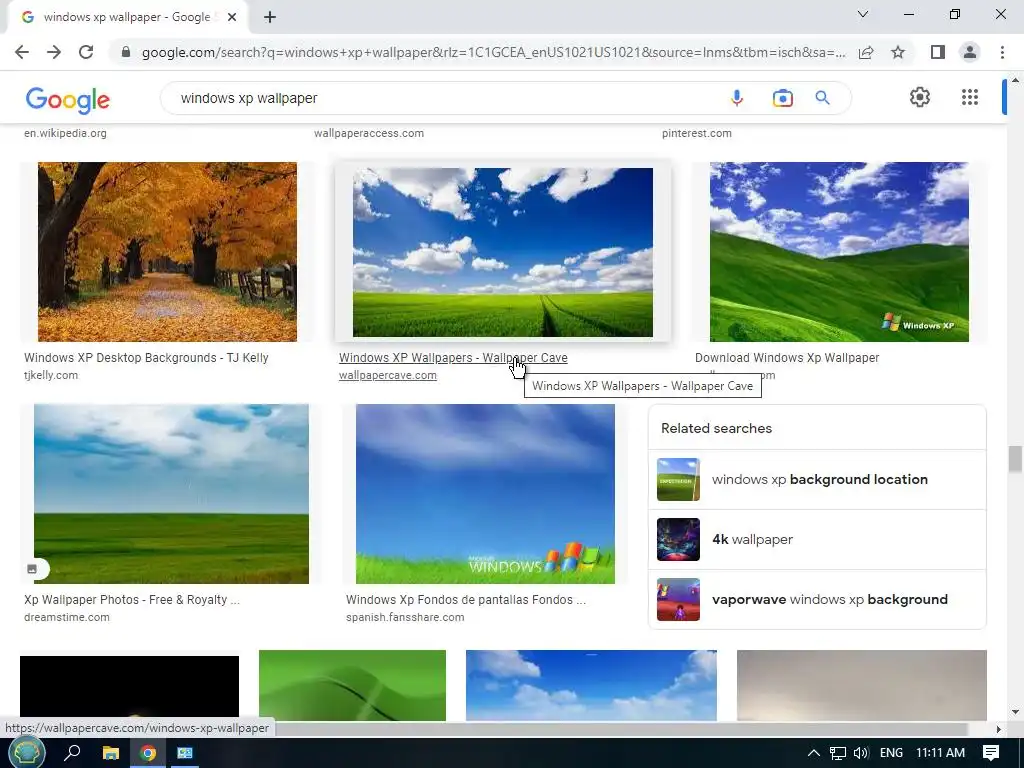Click the vertical scrollbar thumb
The height and width of the screenshot is (768, 1024).
point(1015,458)
